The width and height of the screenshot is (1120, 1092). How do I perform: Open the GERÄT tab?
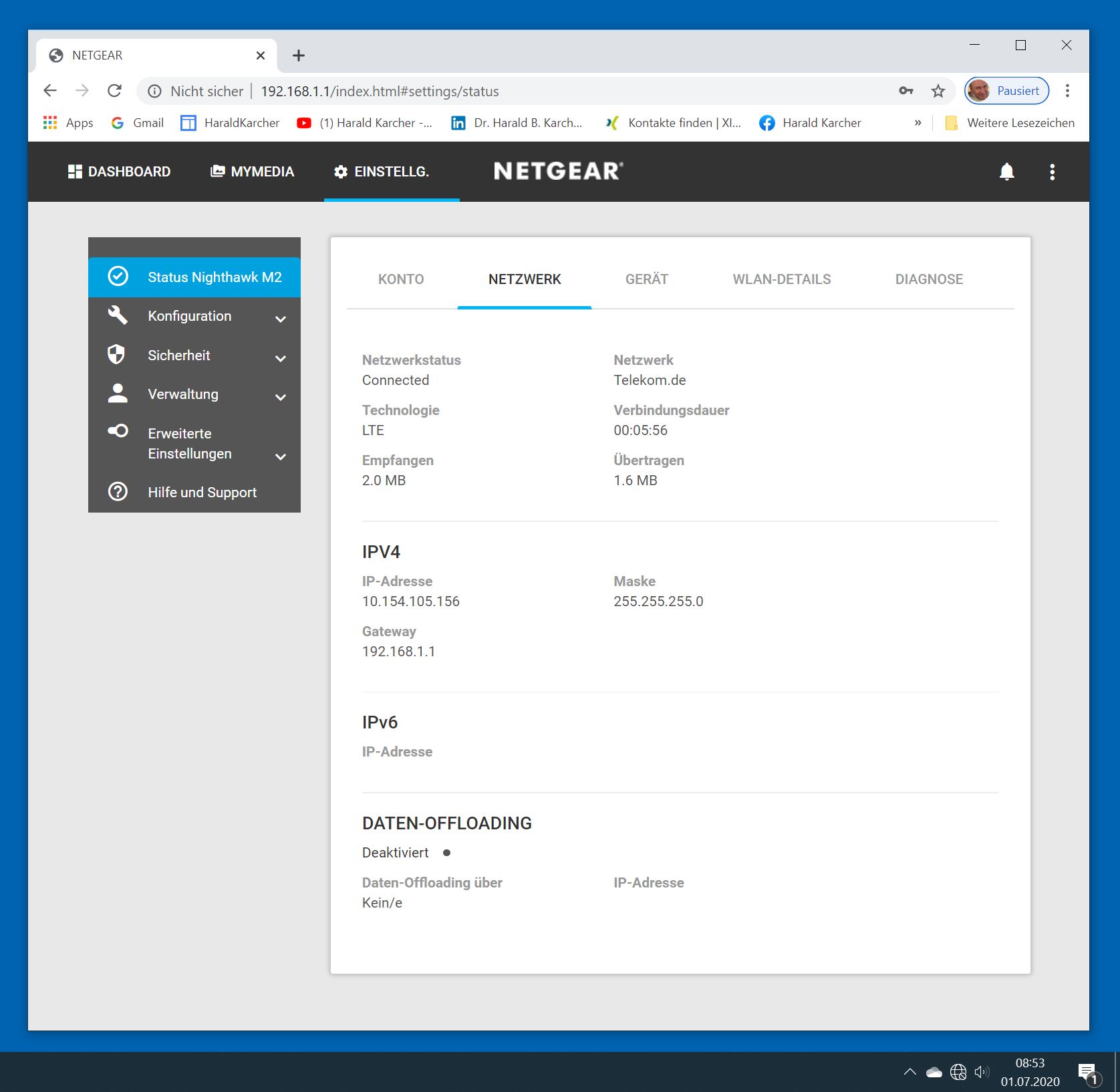[x=646, y=279]
